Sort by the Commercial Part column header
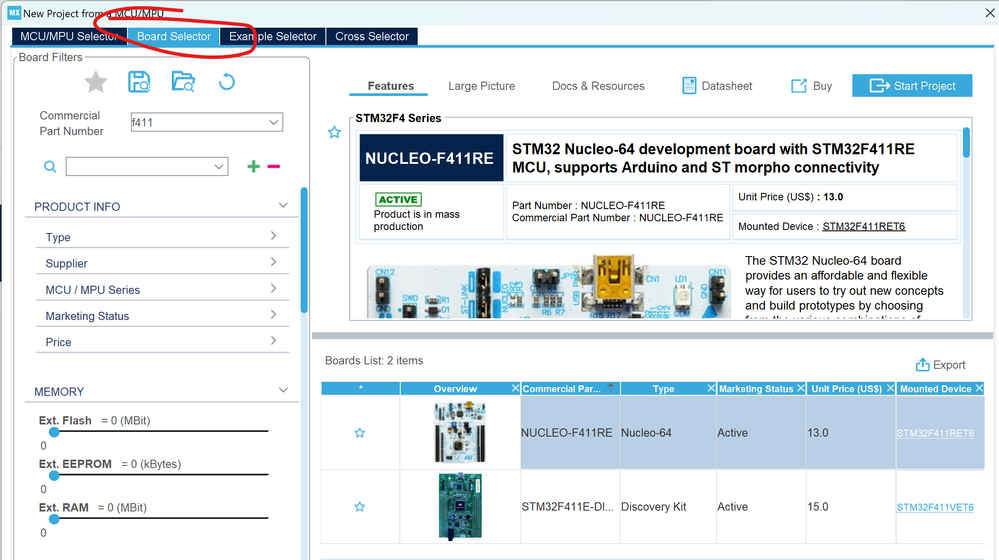 click(x=570, y=388)
